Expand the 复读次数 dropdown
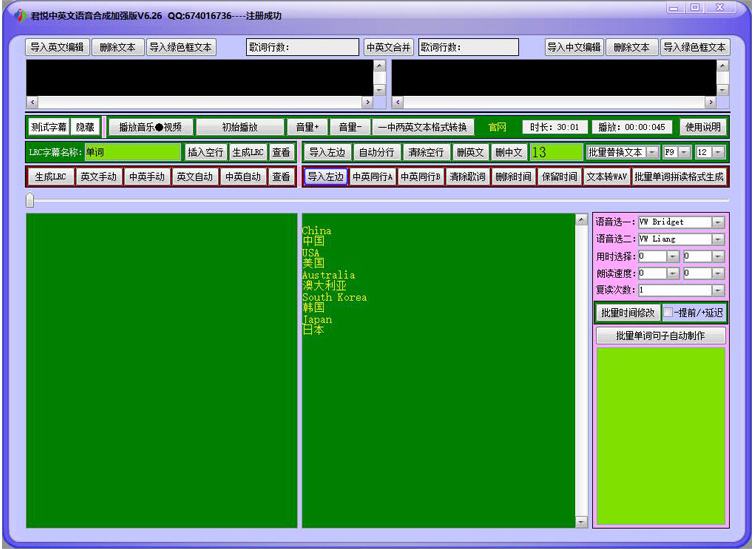 [717, 290]
